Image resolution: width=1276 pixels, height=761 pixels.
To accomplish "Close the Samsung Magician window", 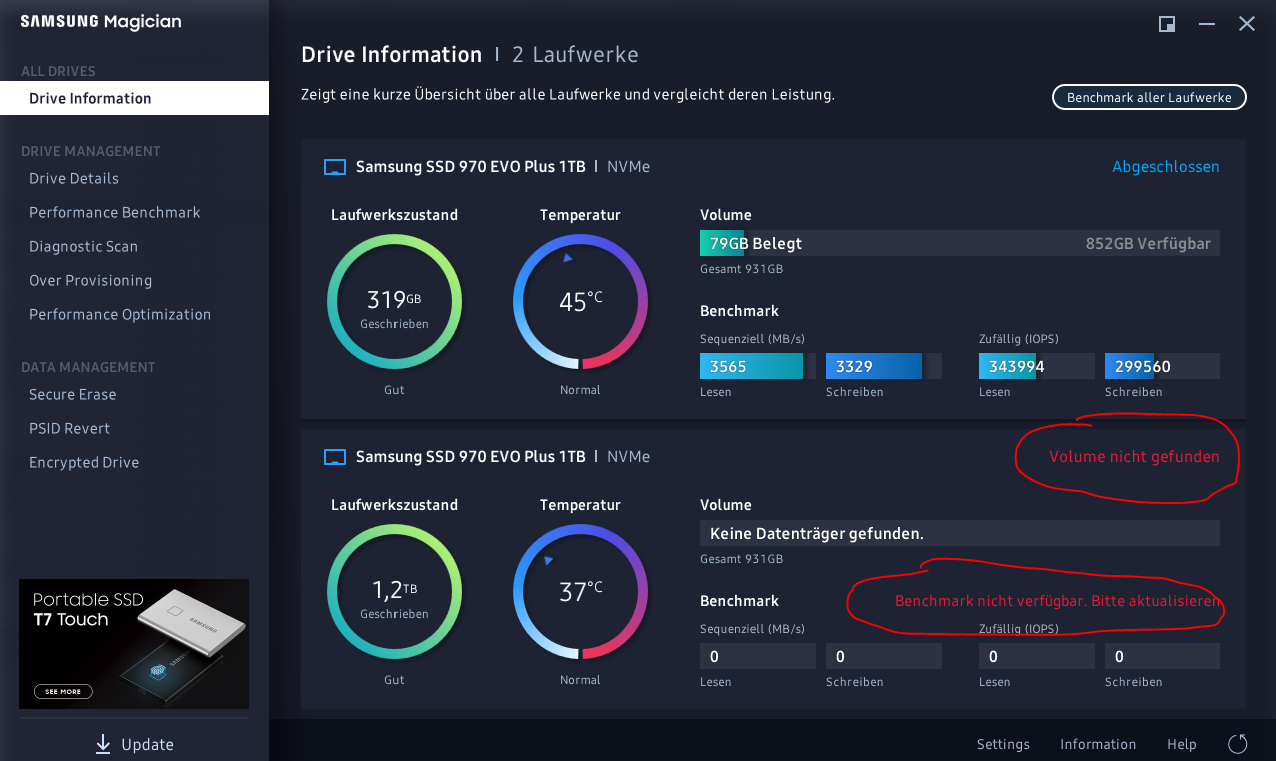I will (1247, 24).
